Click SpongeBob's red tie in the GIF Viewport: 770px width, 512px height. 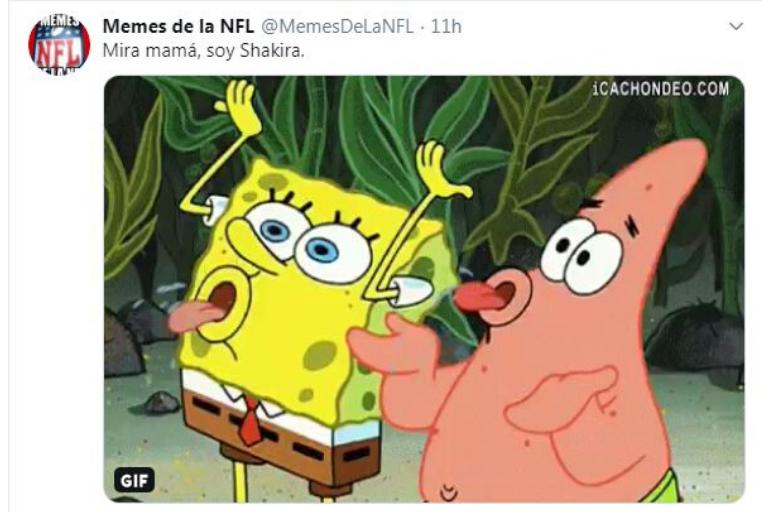pyautogui.click(x=250, y=420)
